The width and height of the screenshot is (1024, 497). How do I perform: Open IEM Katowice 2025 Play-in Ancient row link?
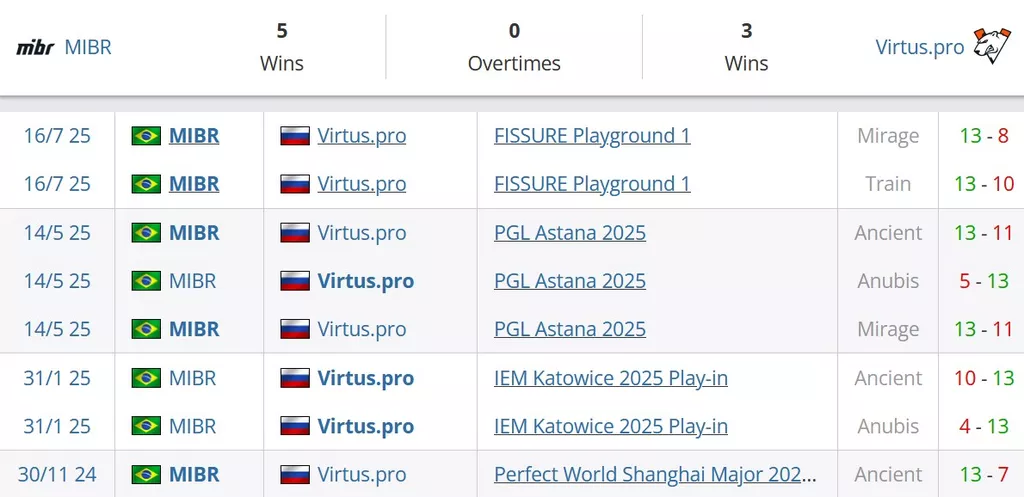[611, 378]
